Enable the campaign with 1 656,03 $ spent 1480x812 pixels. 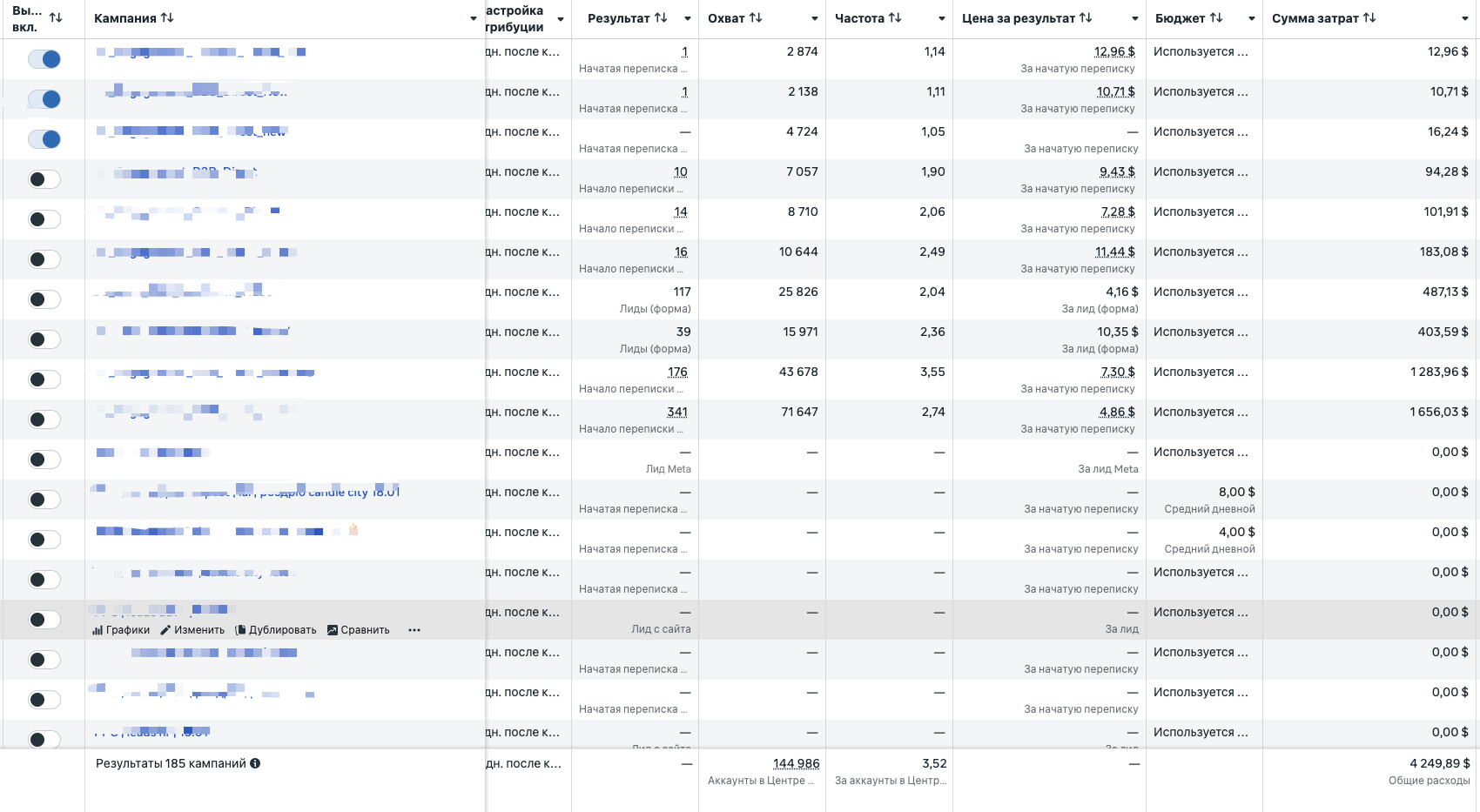[44, 419]
